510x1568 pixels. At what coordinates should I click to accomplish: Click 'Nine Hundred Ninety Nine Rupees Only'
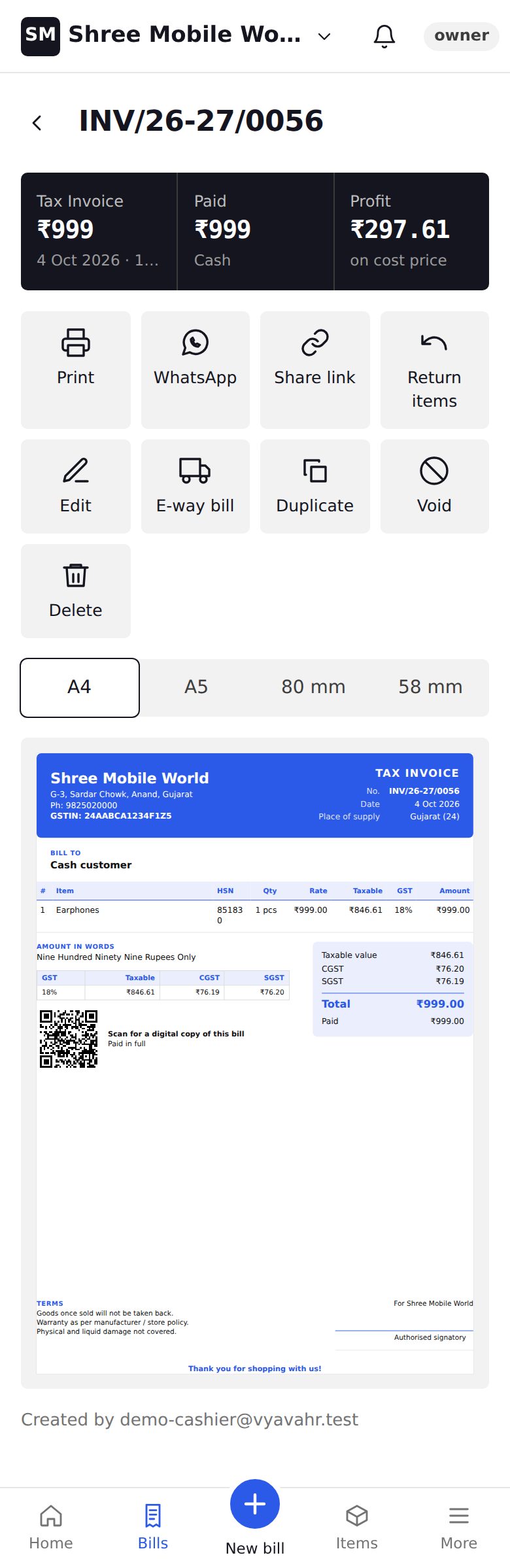[116, 957]
